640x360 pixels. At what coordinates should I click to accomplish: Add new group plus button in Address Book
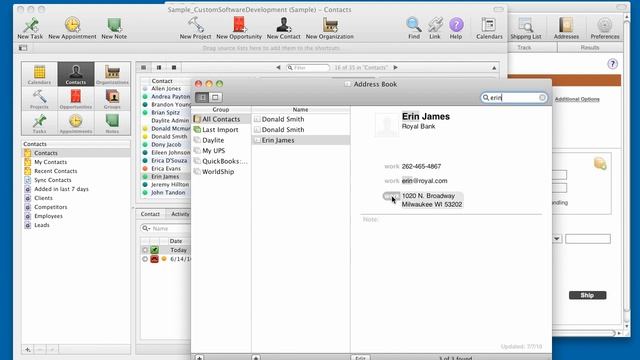(x=199, y=358)
